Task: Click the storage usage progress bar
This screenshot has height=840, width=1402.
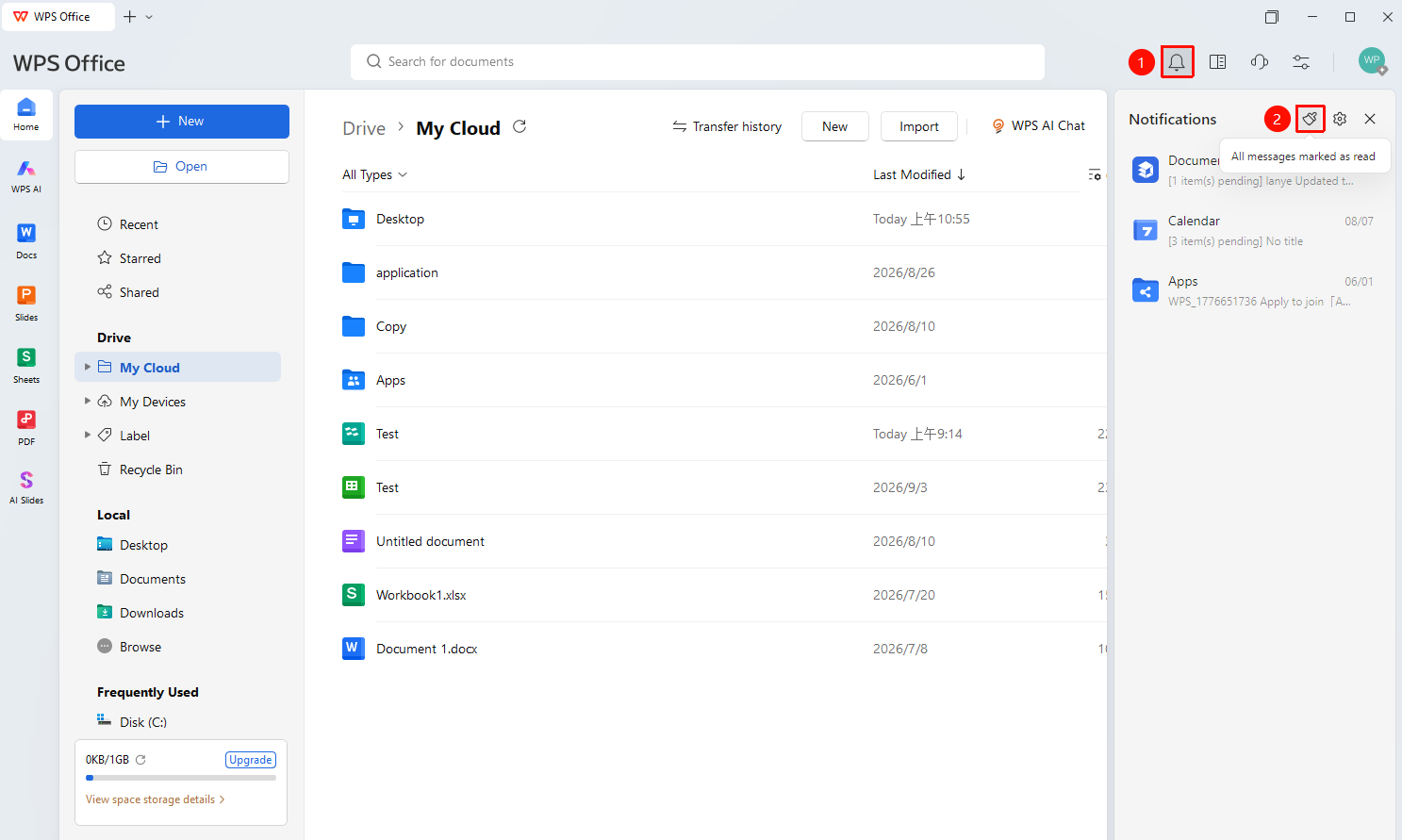Action: coord(181,778)
